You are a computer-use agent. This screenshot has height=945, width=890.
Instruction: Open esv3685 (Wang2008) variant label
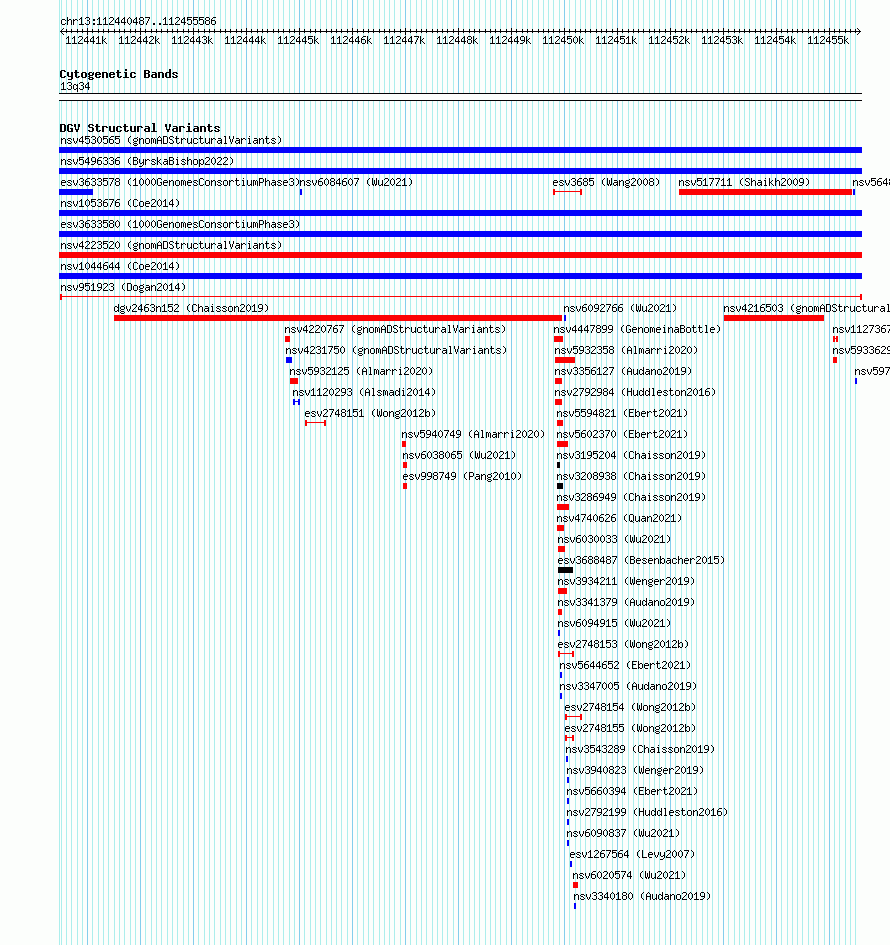[606, 182]
